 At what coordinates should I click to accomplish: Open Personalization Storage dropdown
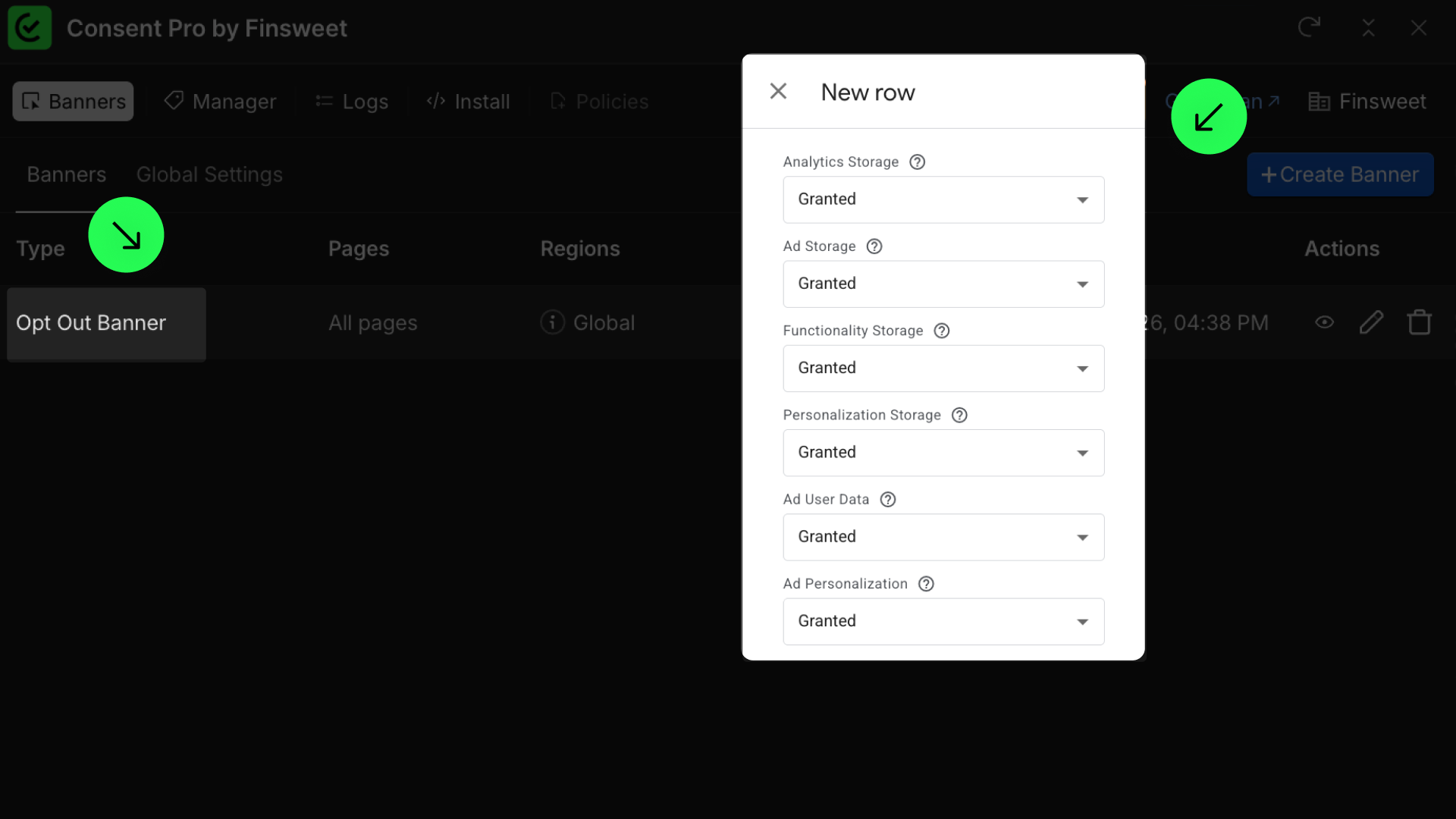pyautogui.click(x=943, y=453)
